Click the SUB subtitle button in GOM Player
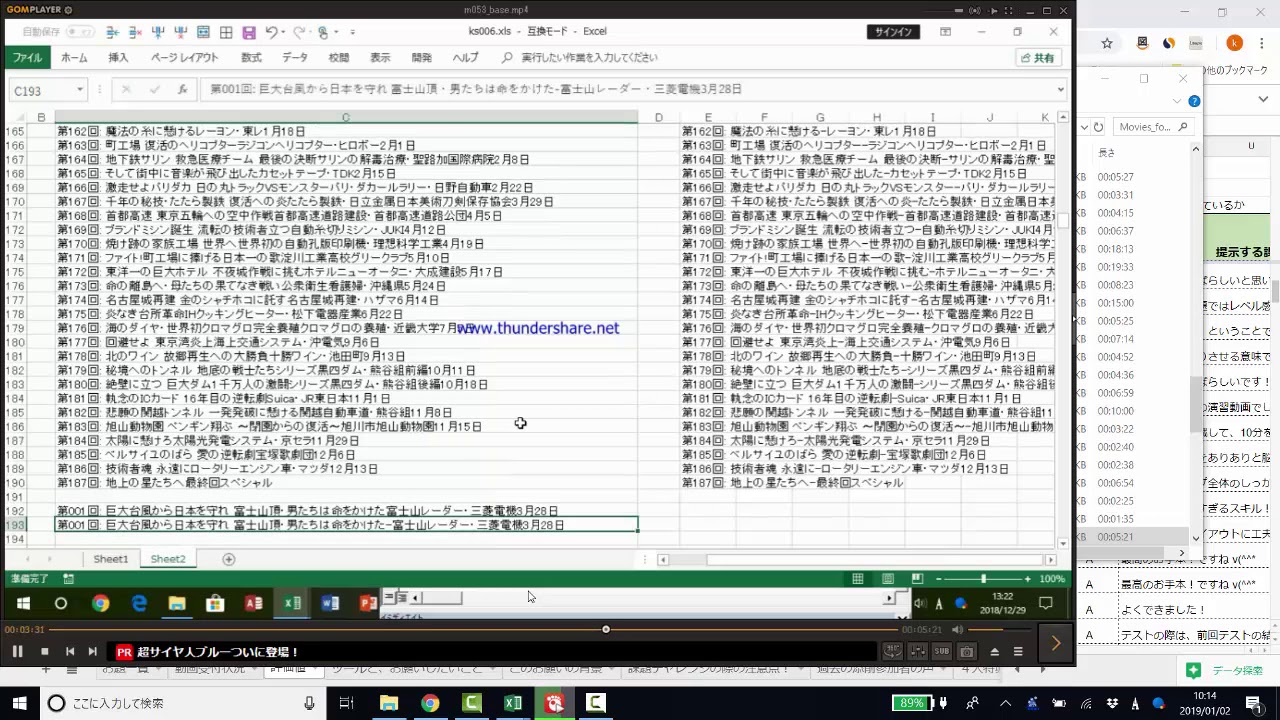Viewport: 1280px width, 720px height. 941,652
